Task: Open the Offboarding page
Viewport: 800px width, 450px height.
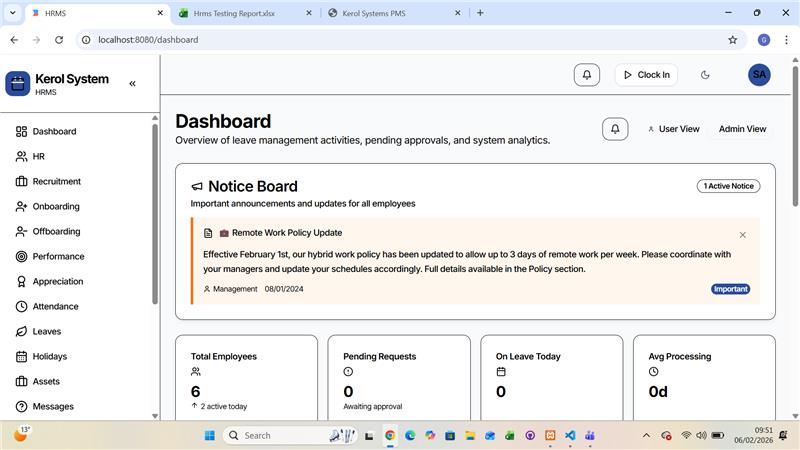Action: tap(56, 232)
